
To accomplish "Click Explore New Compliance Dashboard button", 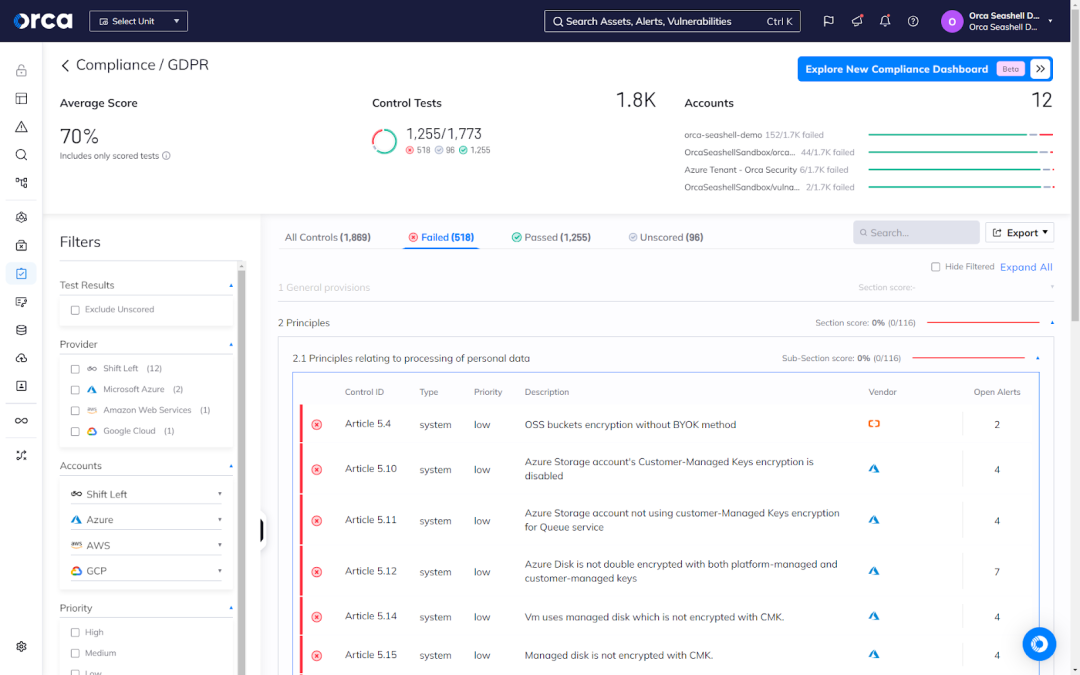I will pos(925,69).
